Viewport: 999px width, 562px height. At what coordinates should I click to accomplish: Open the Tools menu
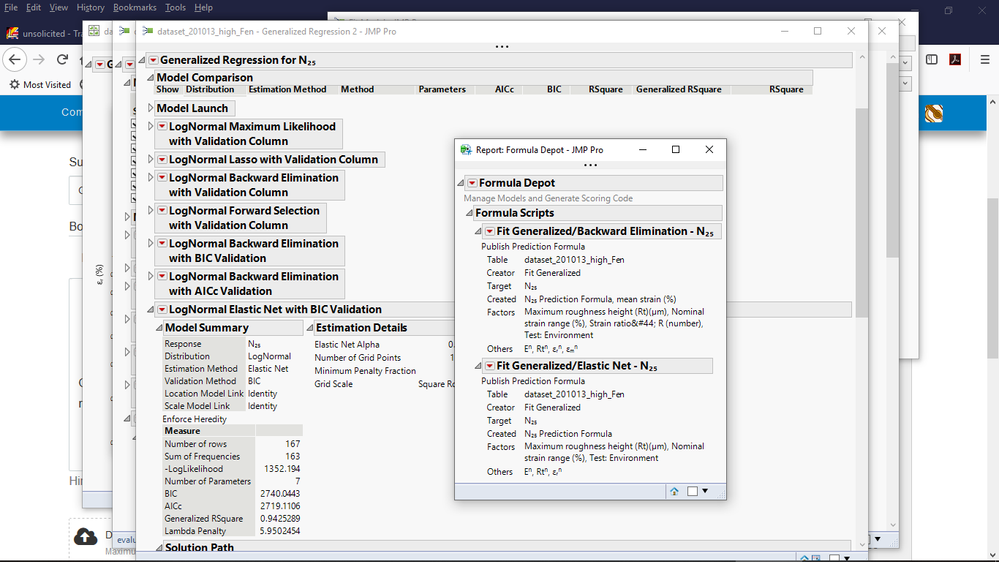coord(175,7)
